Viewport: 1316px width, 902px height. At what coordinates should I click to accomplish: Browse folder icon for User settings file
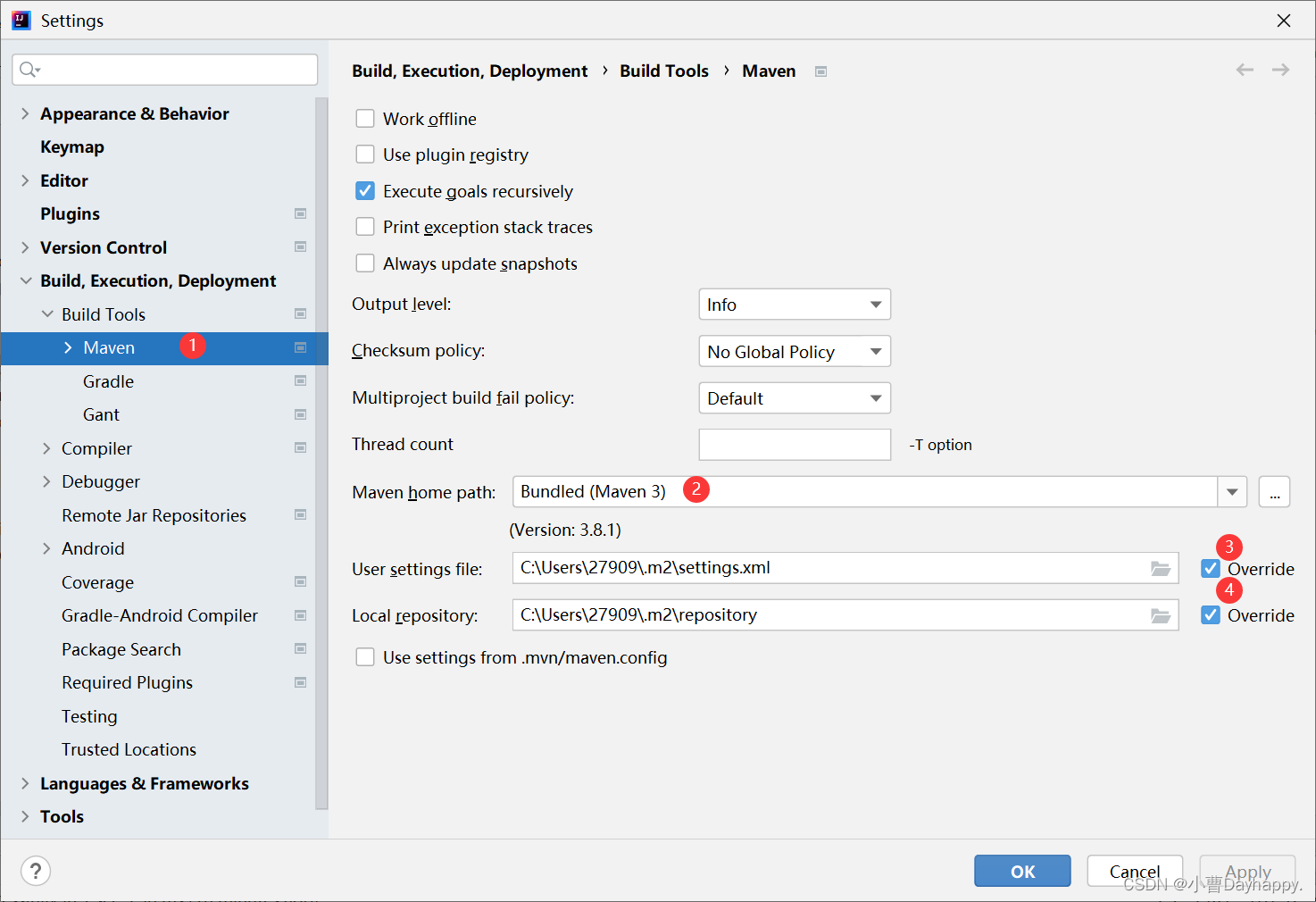click(x=1161, y=568)
